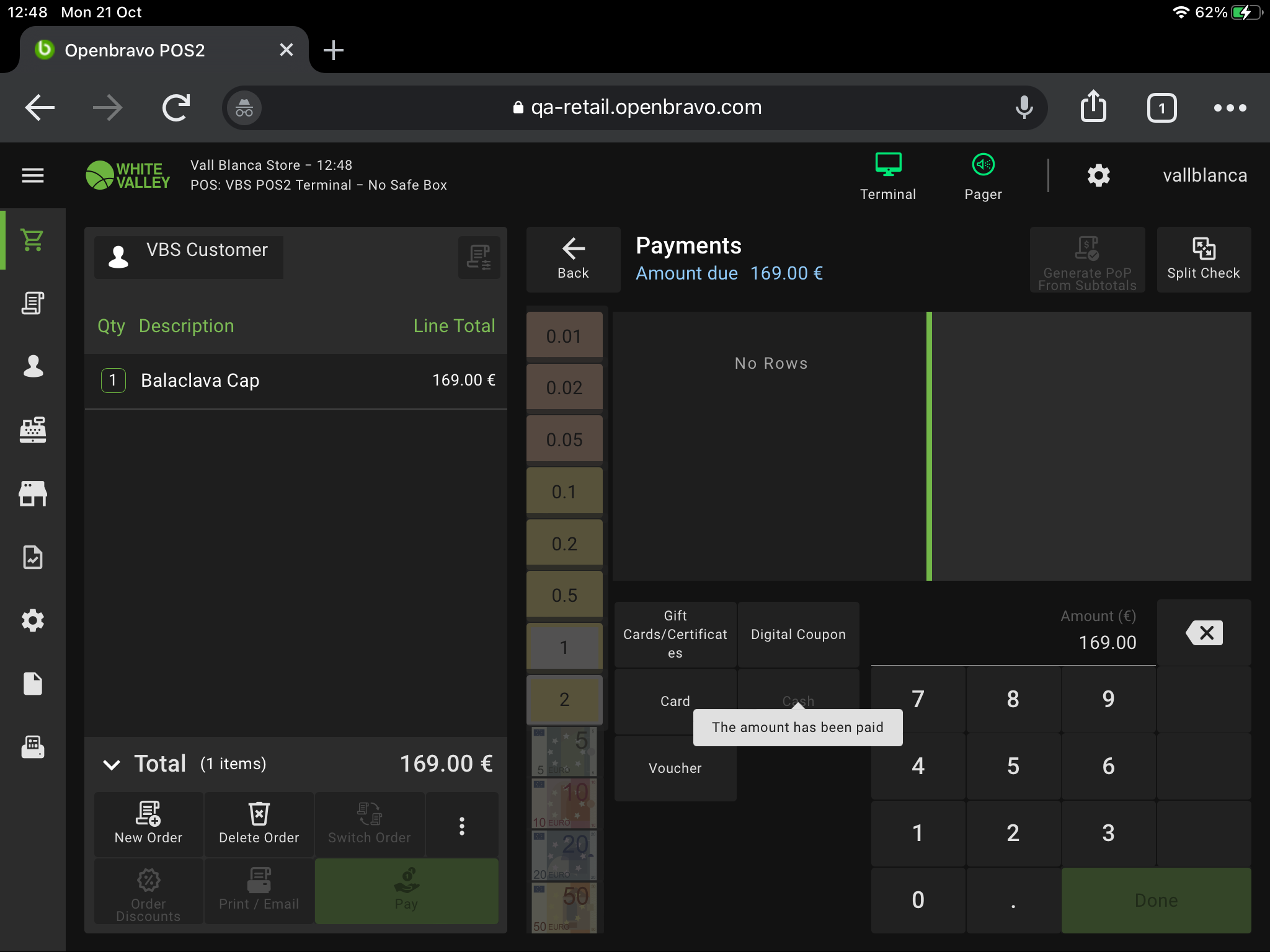This screenshot has width=1270, height=952.
Task: Open the store sidebar icon
Action: click(32, 493)
